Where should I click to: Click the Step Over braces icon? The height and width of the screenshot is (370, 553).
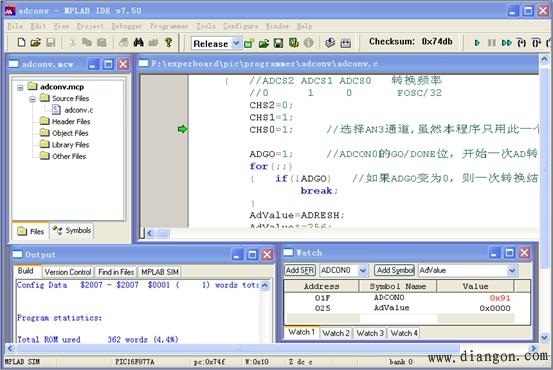(x=536, y=43)
